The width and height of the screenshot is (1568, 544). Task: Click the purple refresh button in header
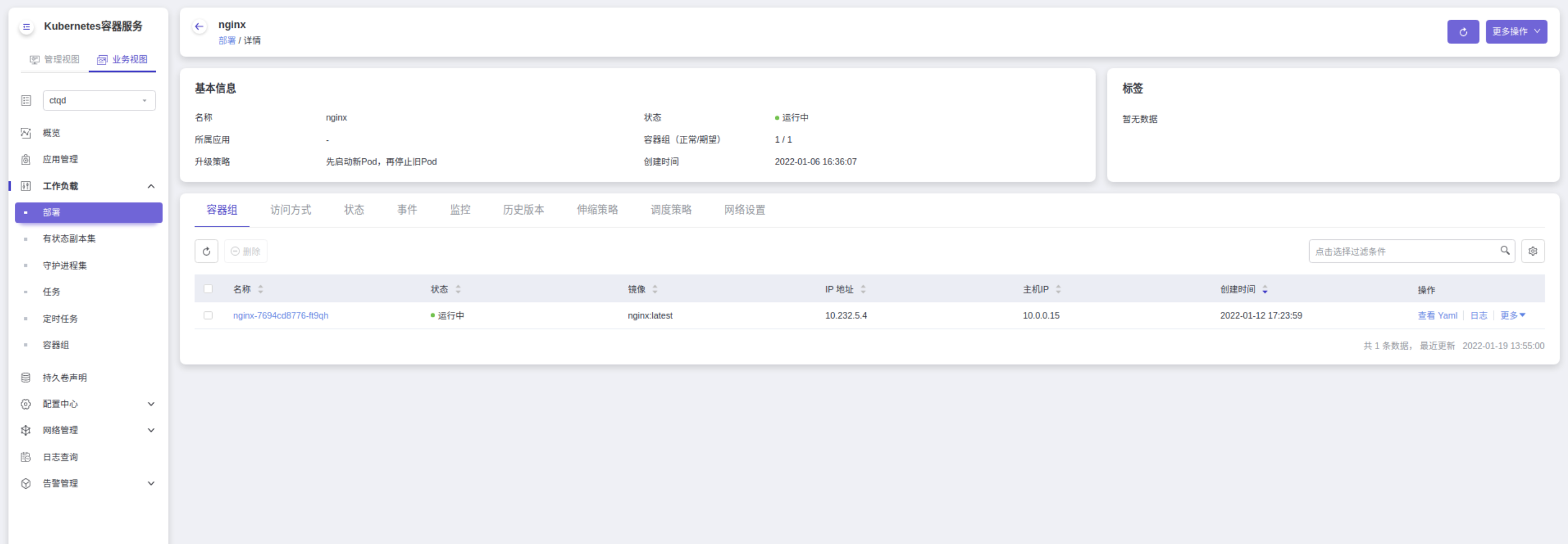[x=1462, y=32]
